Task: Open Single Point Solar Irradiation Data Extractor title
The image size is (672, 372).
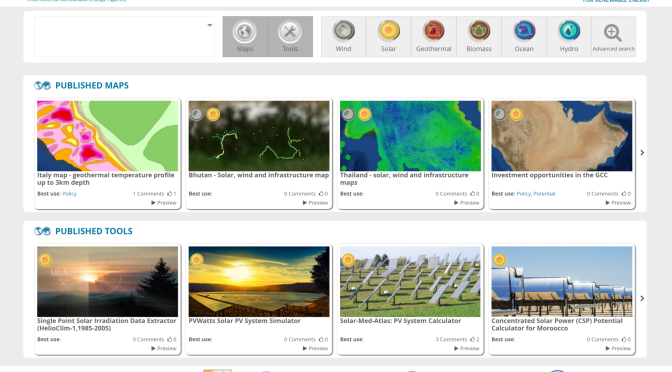Action: [107, 324]
